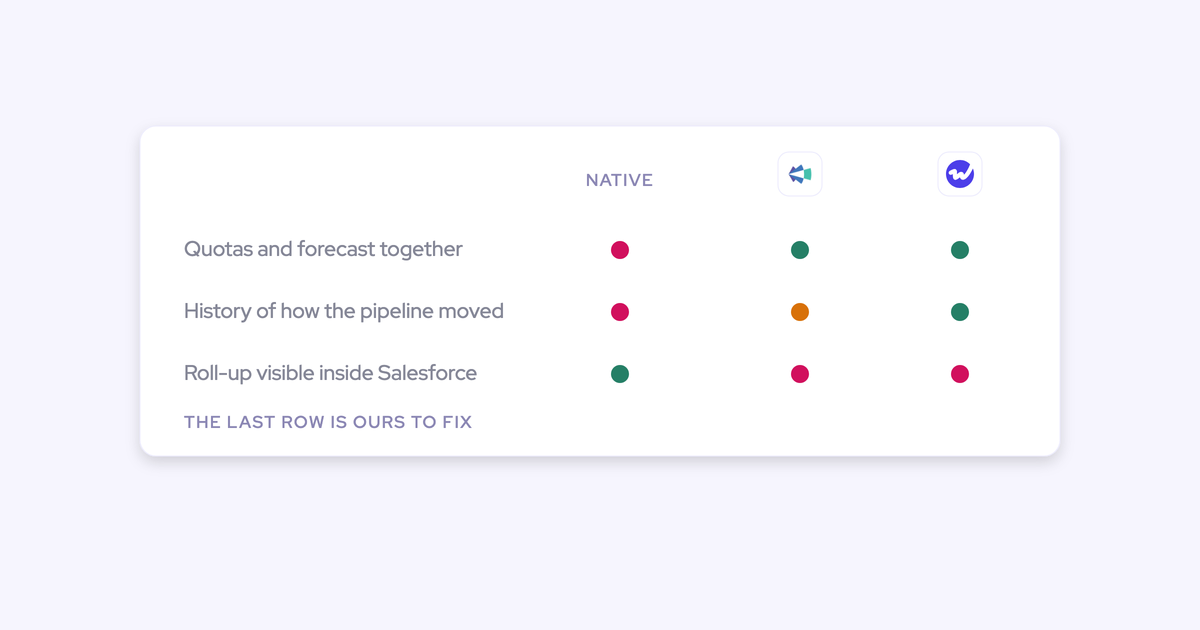
Task: Click THE LAST ROW IS OURS TO FIX caption
Action: click(328, 422)
